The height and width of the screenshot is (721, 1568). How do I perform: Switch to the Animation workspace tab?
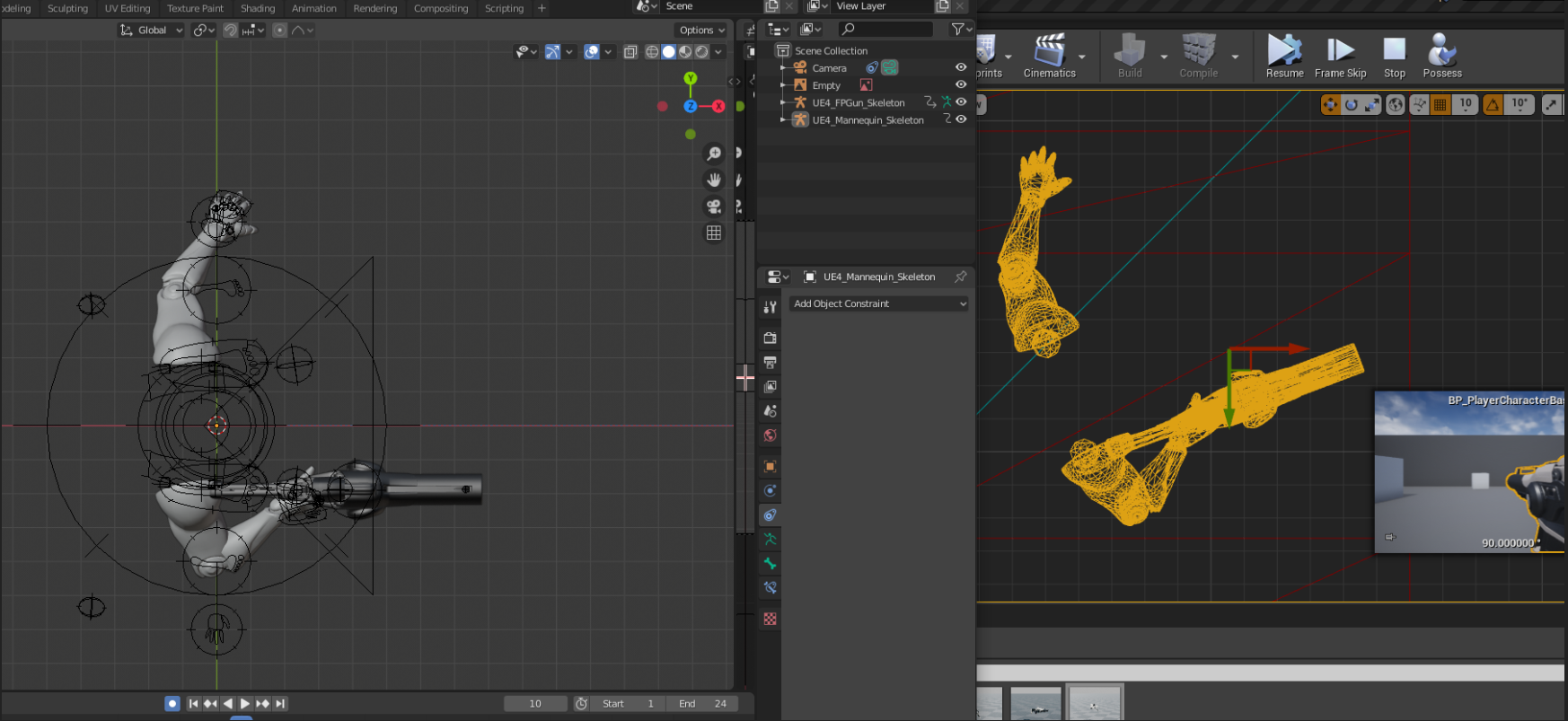(x=313, y=9)
